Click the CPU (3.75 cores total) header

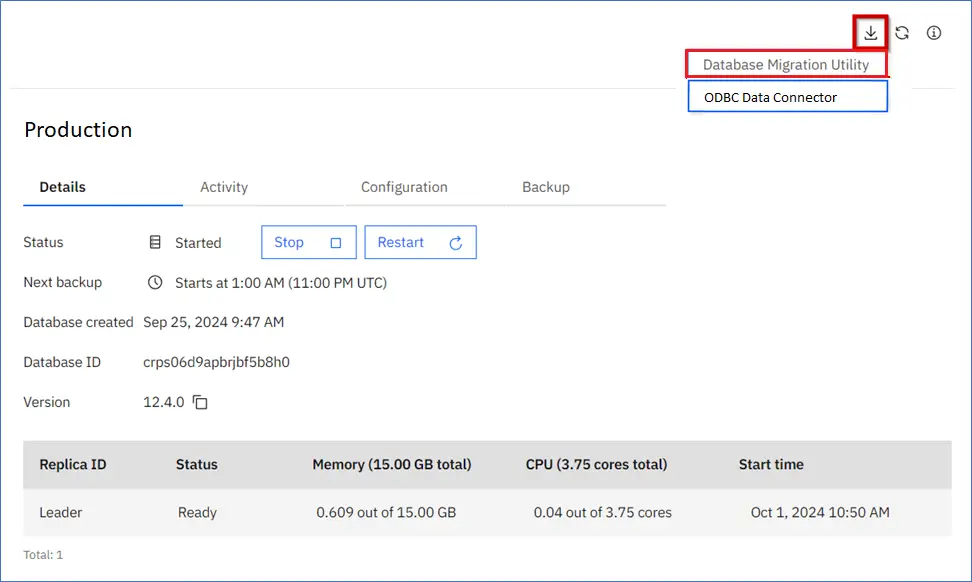click(x=596, y=464)
